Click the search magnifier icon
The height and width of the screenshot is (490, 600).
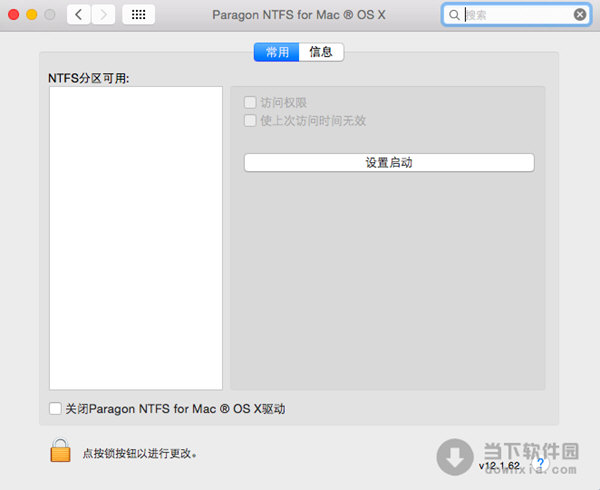click(x=454, y=15)
